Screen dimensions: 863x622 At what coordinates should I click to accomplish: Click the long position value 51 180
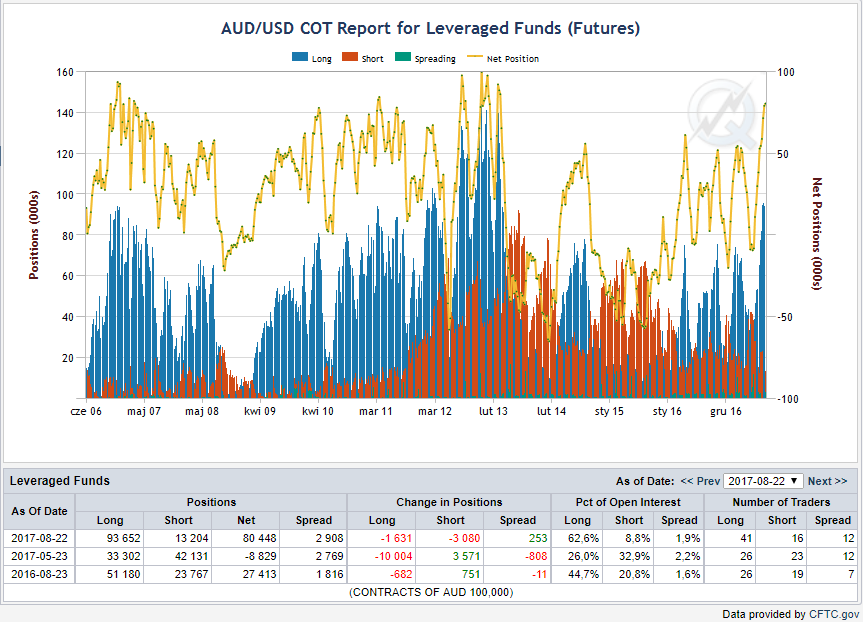123,575
